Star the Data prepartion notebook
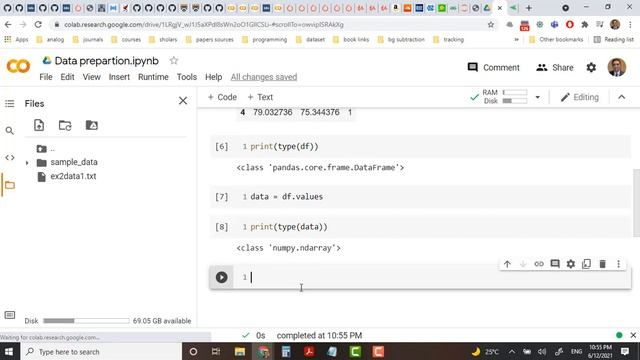 click(x=174, y=61)
